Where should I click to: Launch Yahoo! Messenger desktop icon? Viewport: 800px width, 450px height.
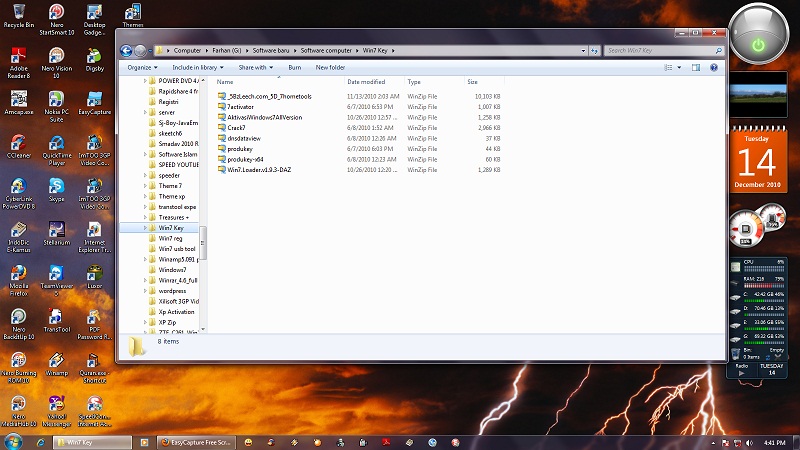[57, 411]
